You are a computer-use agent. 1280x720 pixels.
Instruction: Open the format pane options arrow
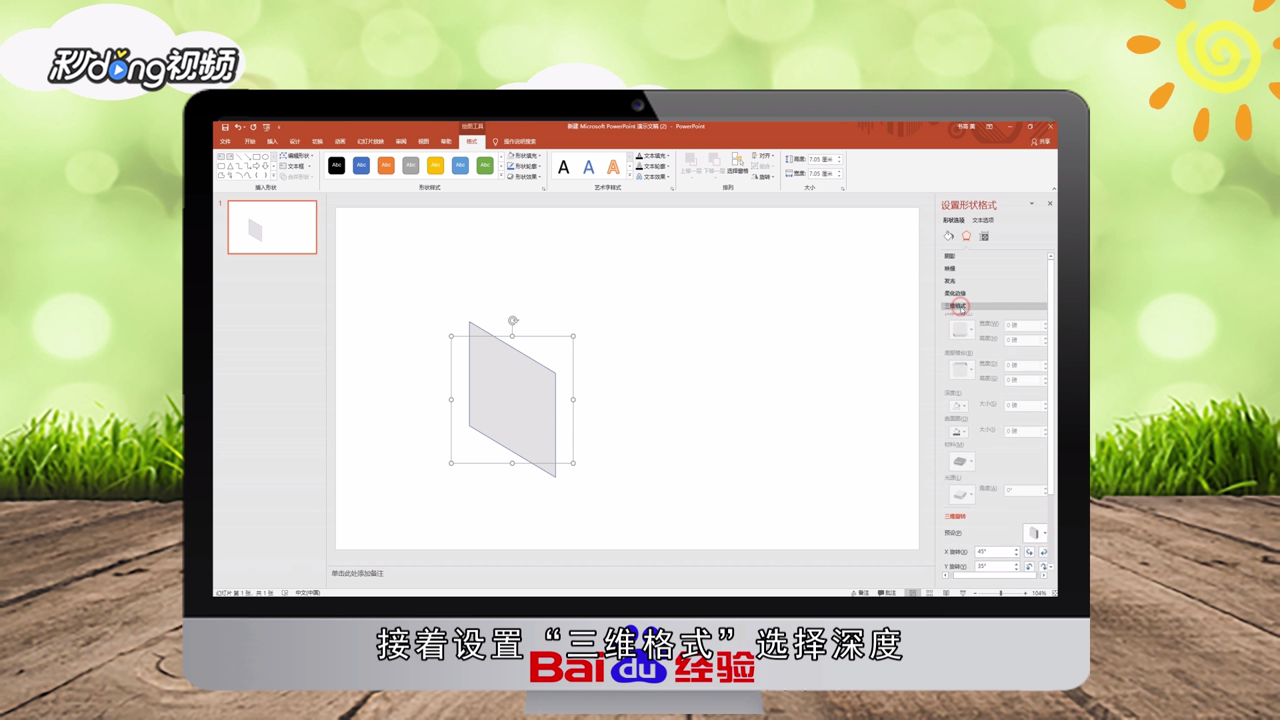click(x=1032, y=204)
